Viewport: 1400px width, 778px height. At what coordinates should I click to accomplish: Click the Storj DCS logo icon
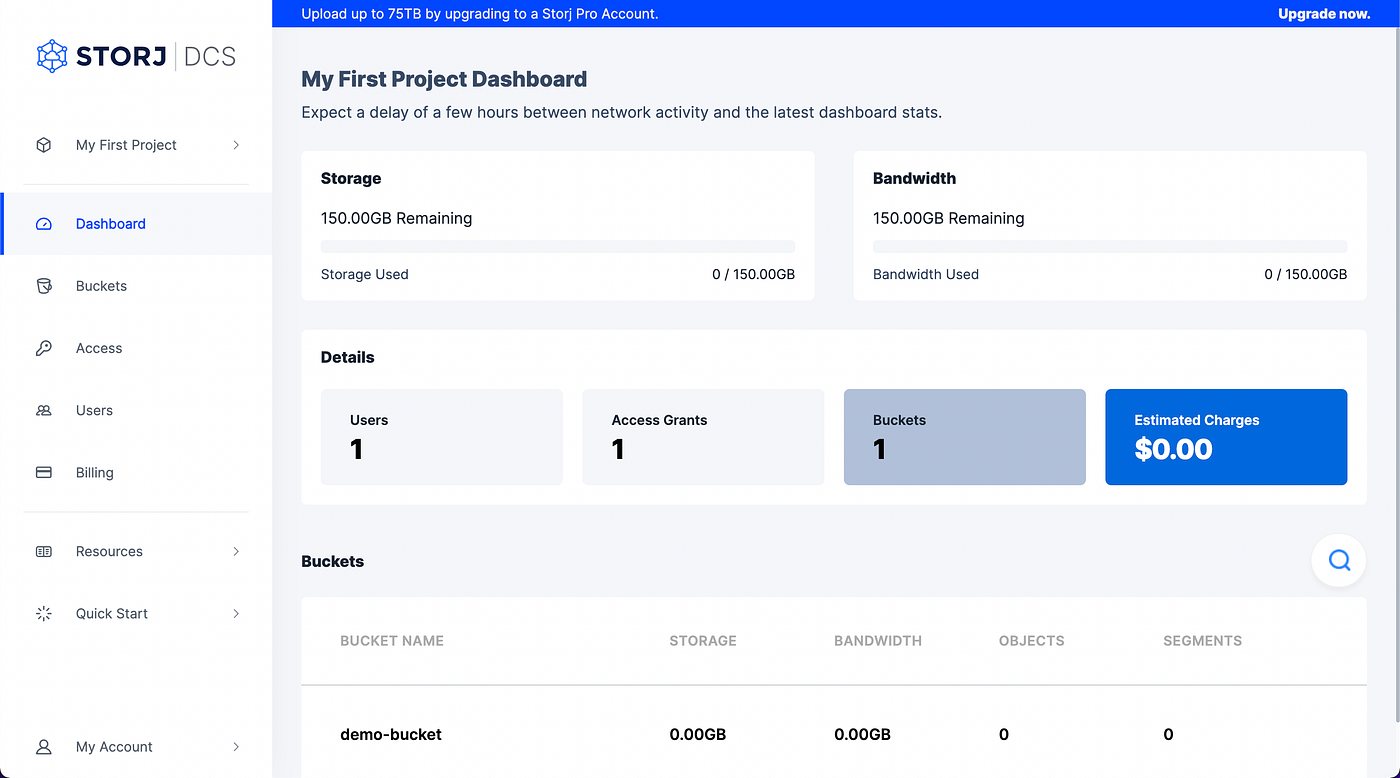point(52,56)
